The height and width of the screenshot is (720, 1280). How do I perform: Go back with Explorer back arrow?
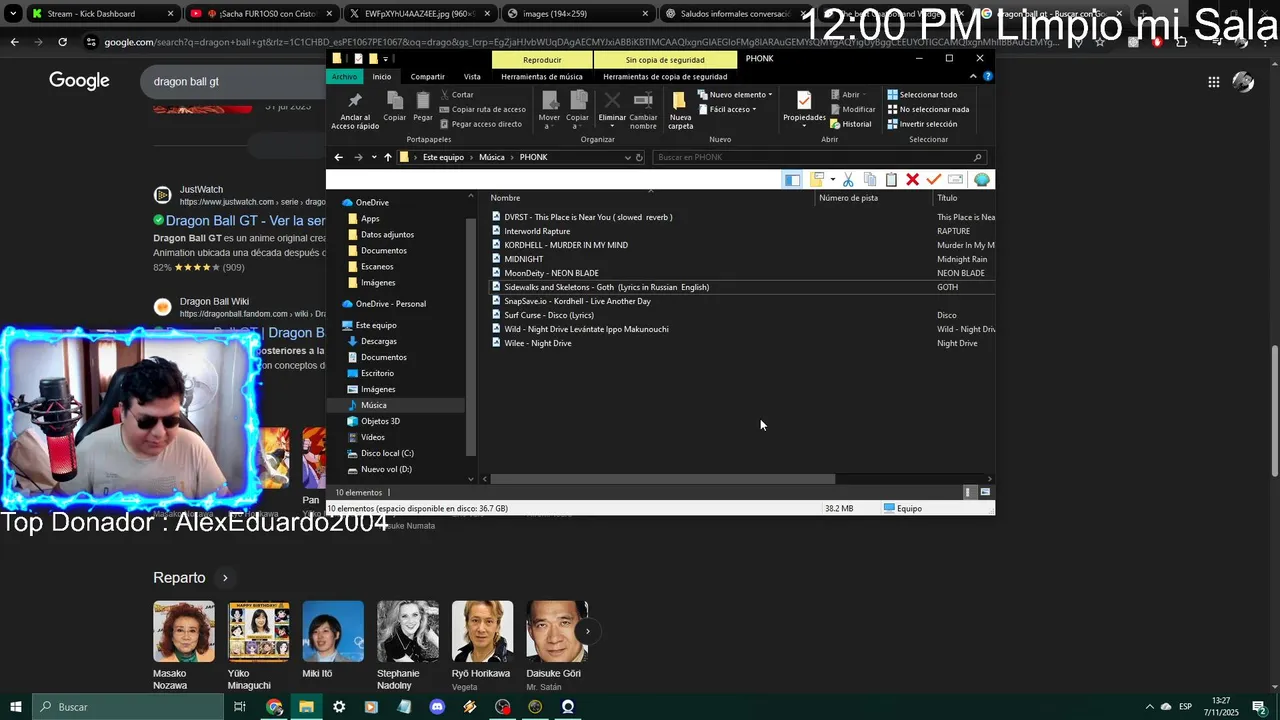pyautogui.click(x=338, y=157)
